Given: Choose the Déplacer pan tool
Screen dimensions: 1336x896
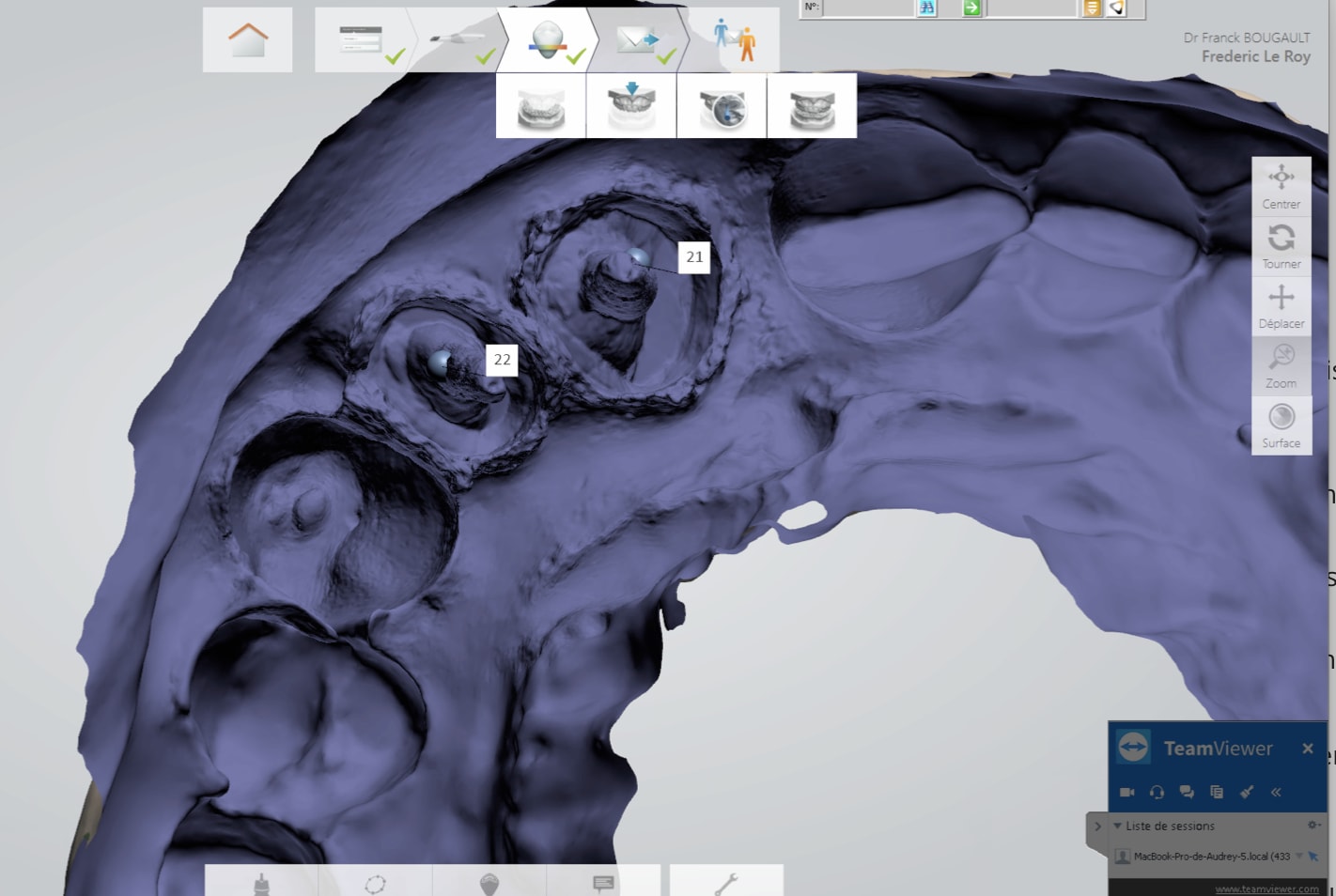Looking at the screenshot, I should [1281, 306].
